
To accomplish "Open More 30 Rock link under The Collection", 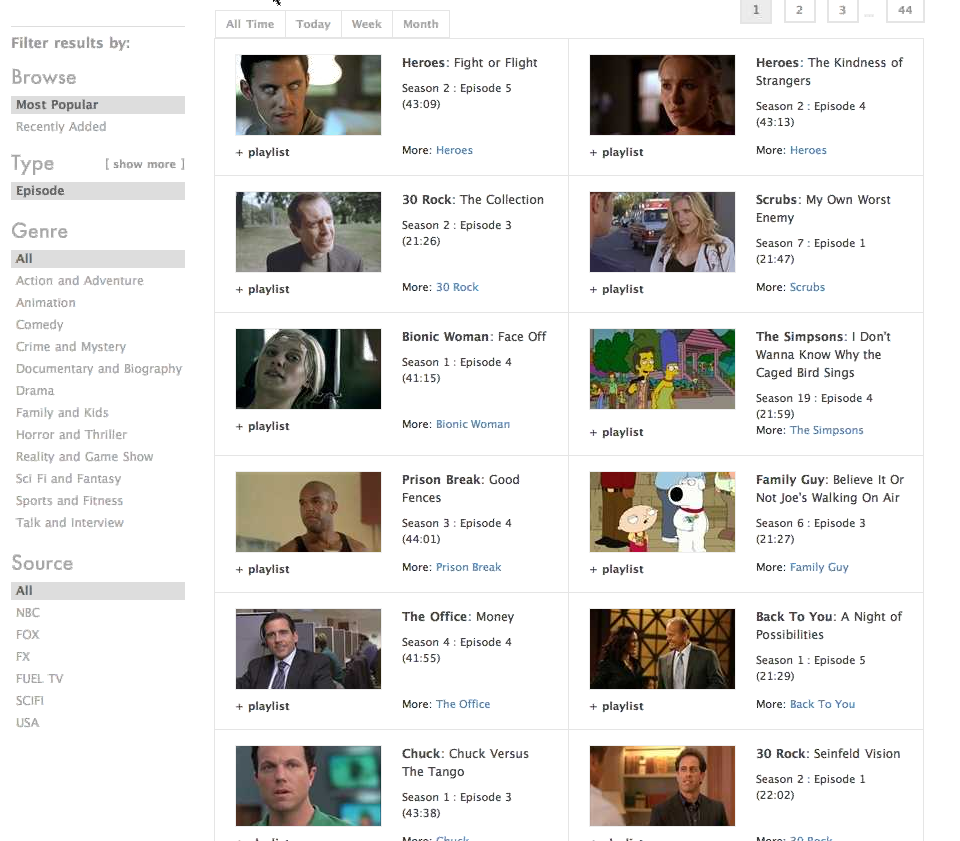I will point(457,288).
